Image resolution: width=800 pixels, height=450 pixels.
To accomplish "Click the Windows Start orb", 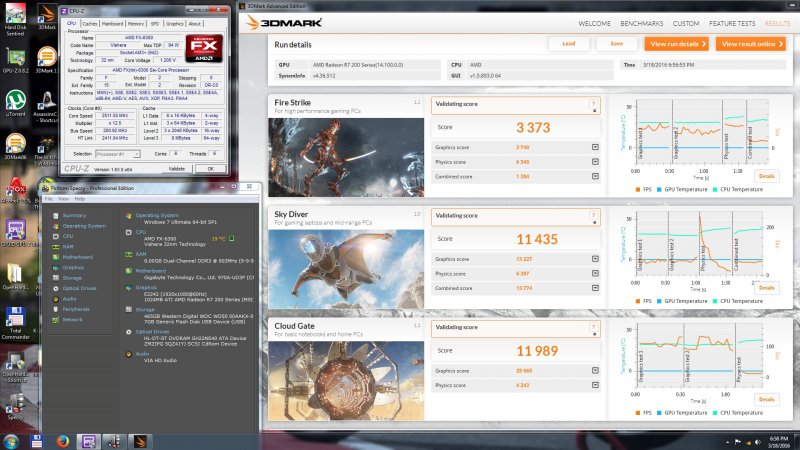I will 11,441.
